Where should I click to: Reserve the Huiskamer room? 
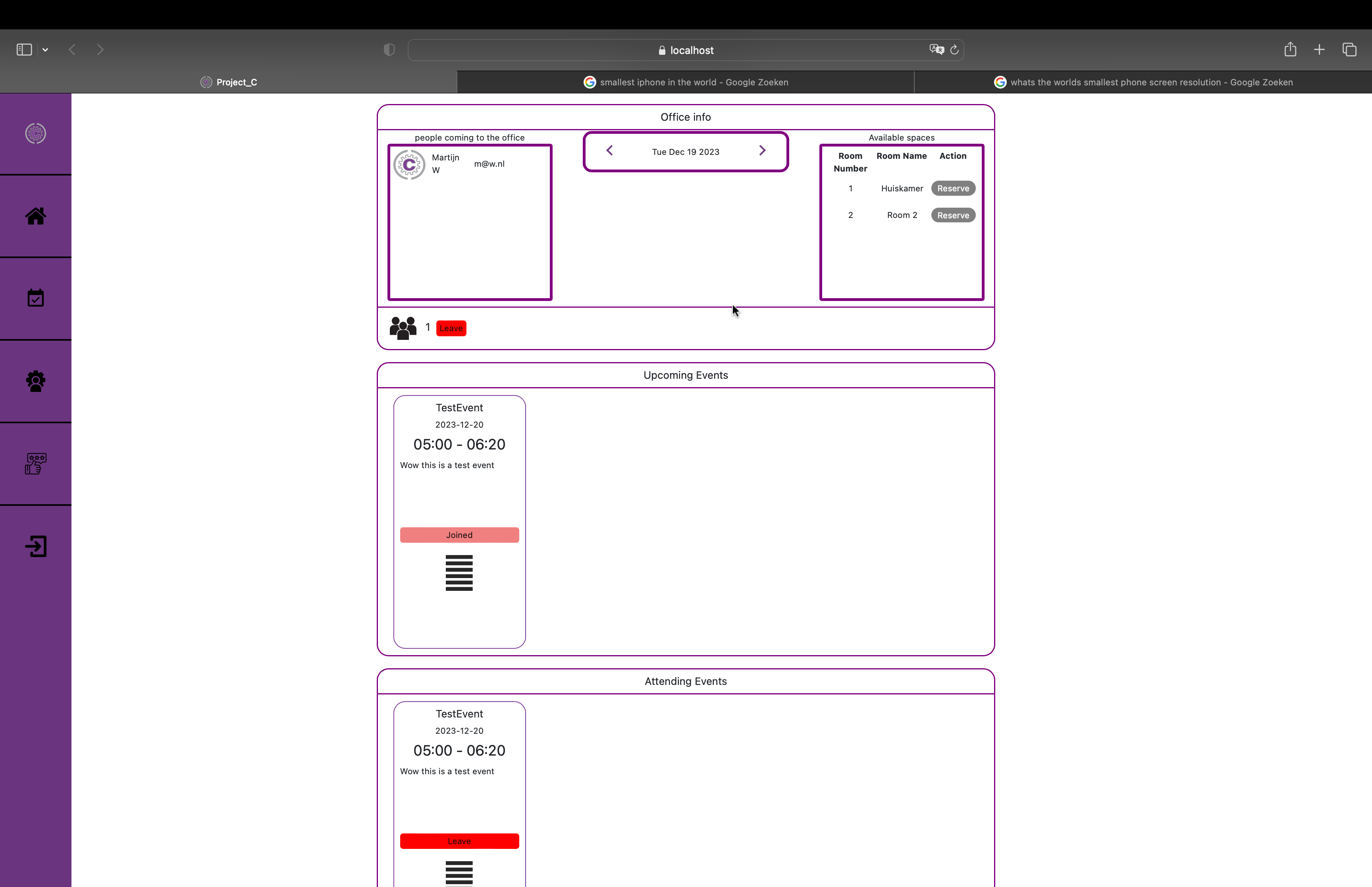pyautogui.click(x=953, y=188)
